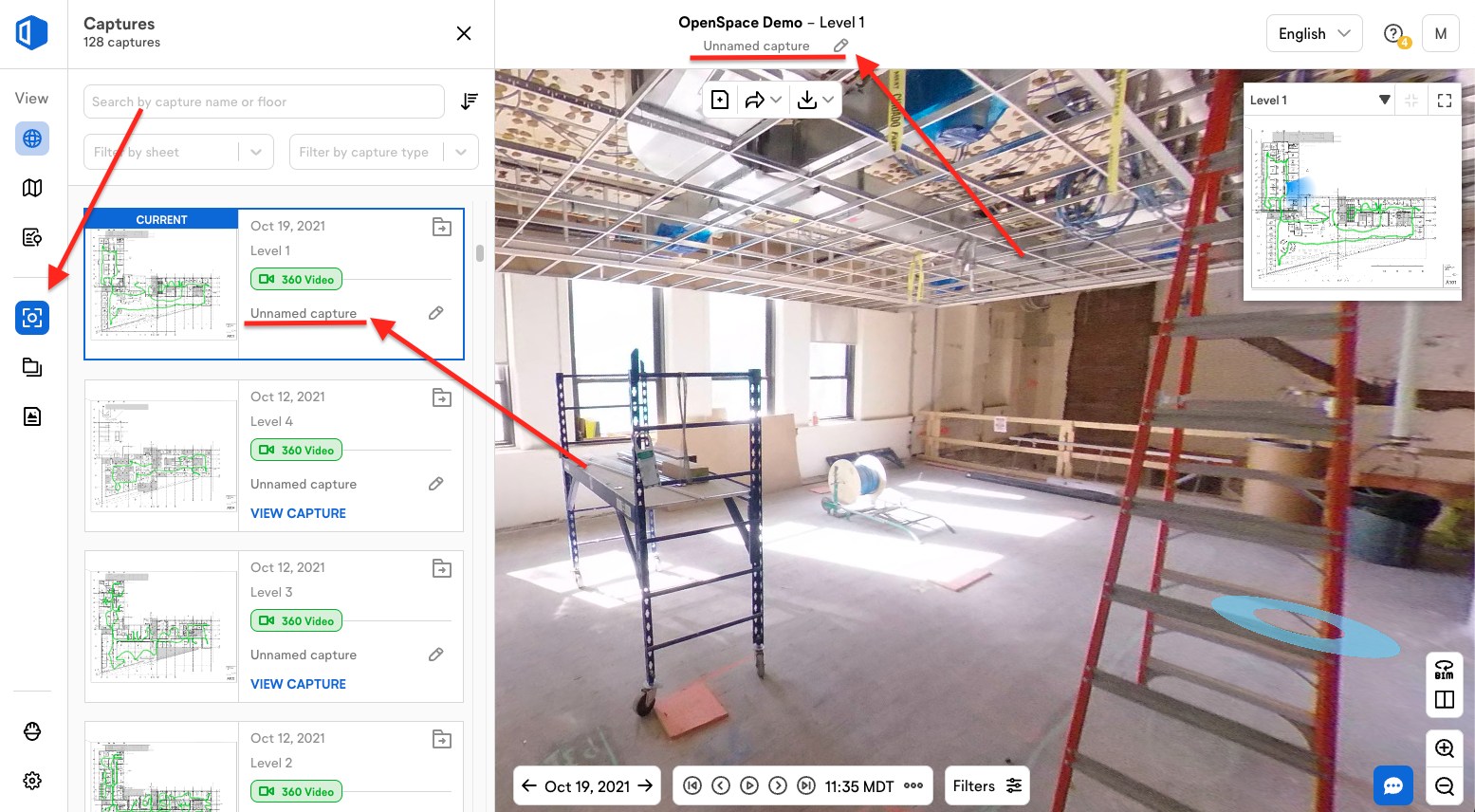The height and width of the screenshot is (812, 1475).
Task: Toggle the BIM view overlay
Action: (x=1444, y=669)
